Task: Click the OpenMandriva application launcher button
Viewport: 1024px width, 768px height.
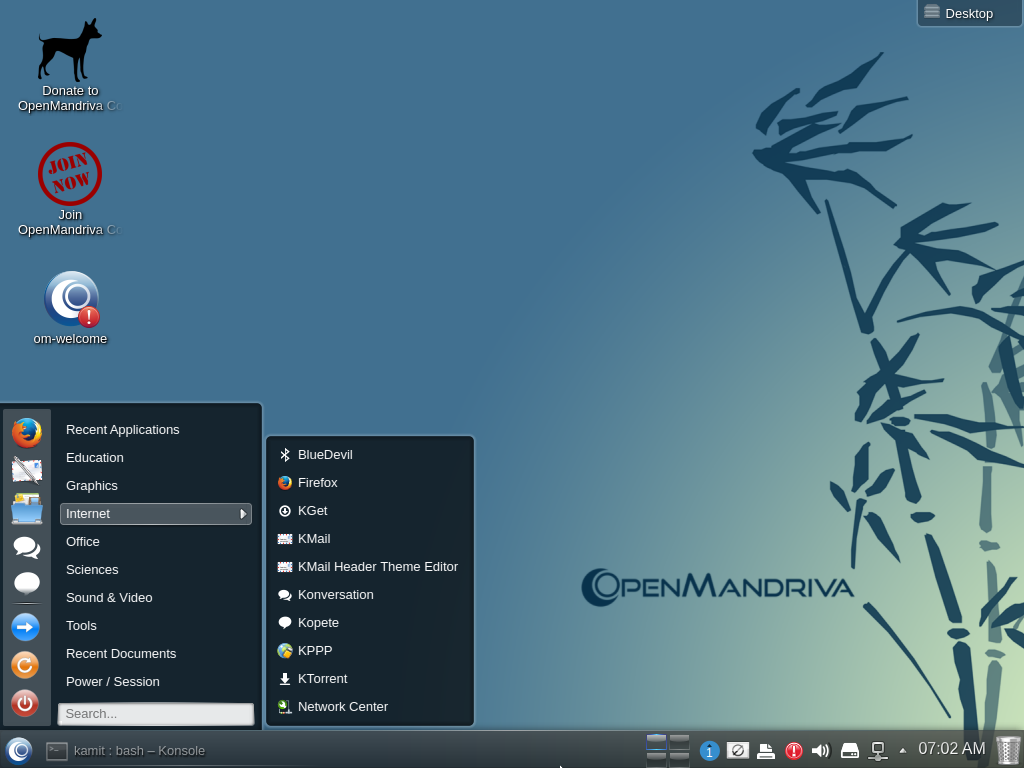Action: point(19,750)
